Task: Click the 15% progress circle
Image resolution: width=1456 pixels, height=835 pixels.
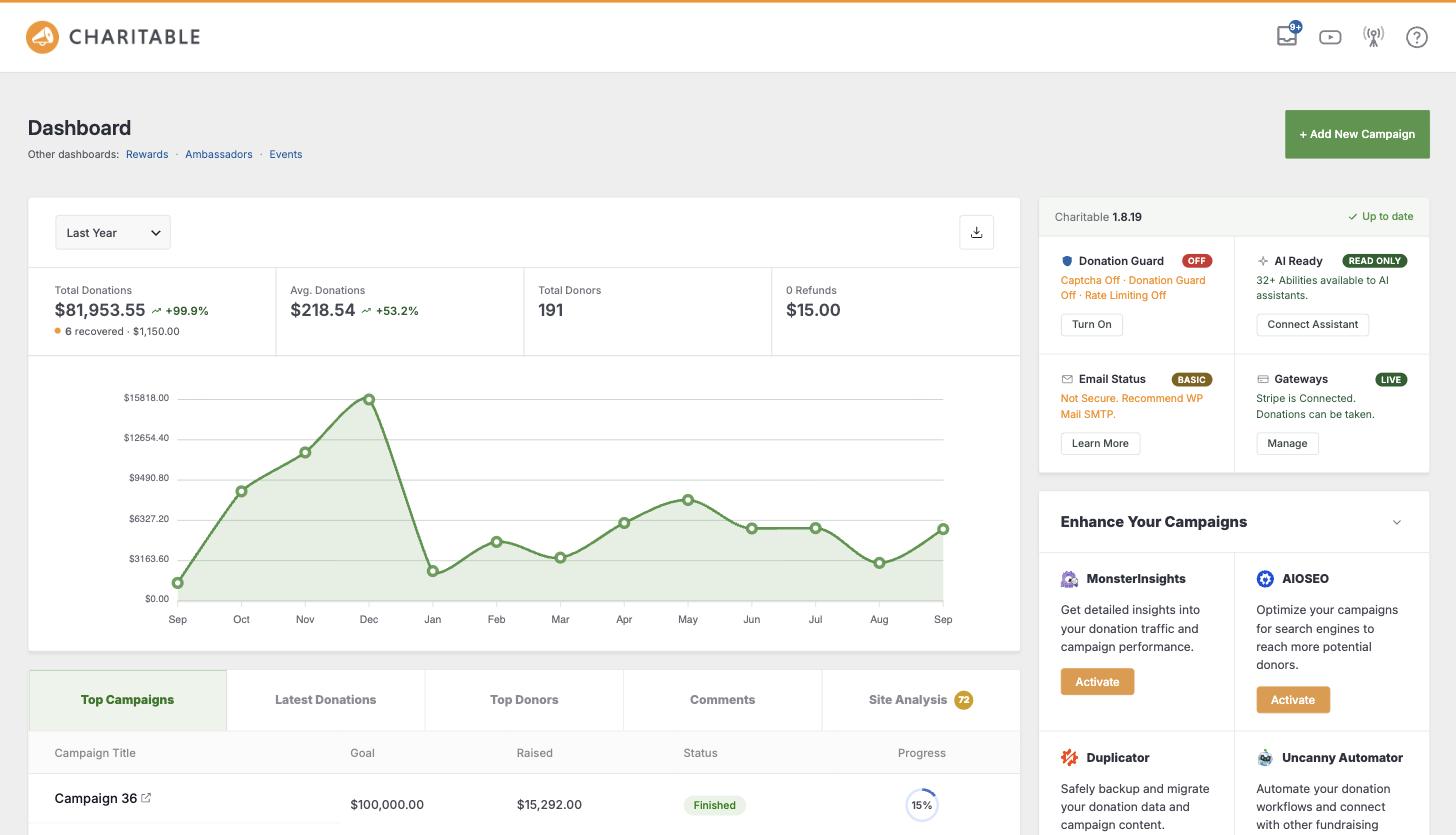Action: click(x=922, y=805)
